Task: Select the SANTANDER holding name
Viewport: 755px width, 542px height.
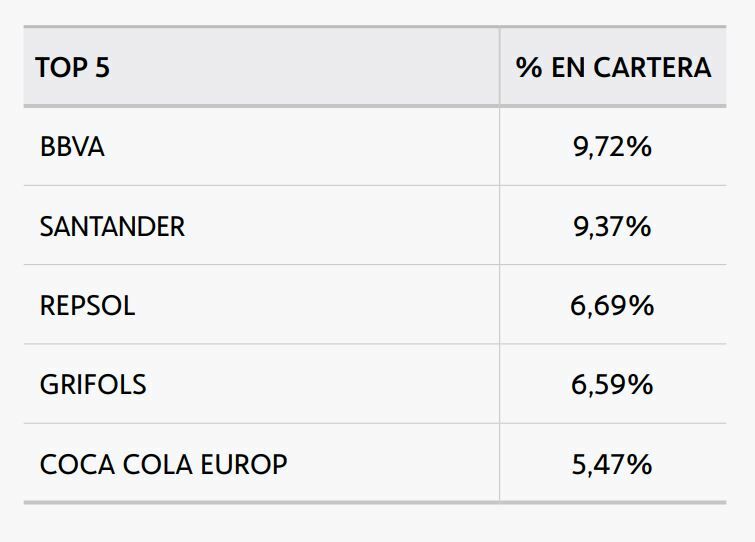Action: [x=112, y=227]
